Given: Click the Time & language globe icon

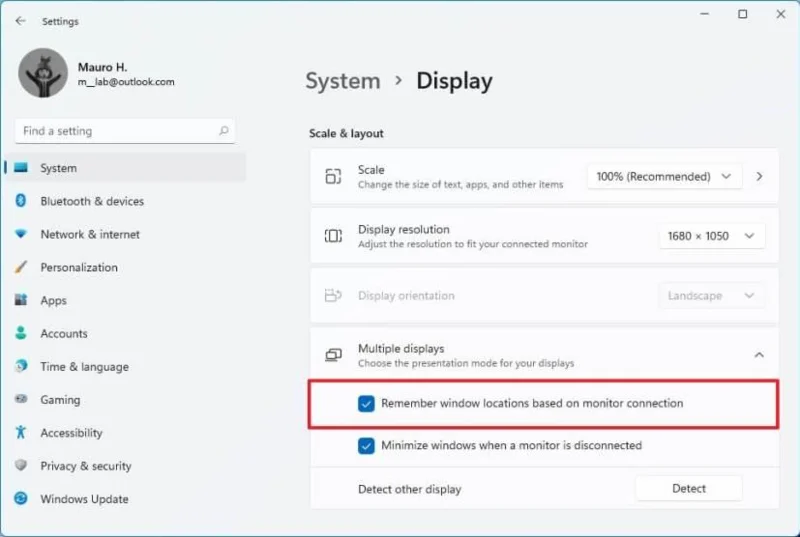Looking at the screenshot, I should pos(21,366).
